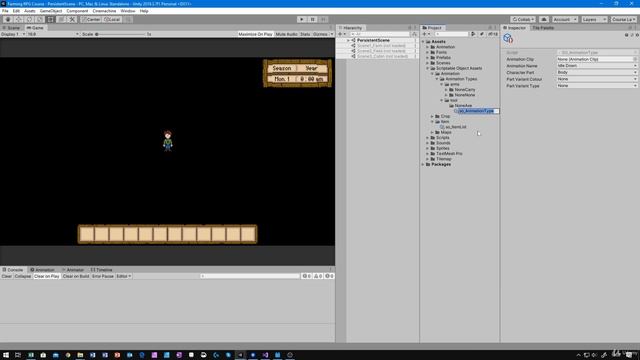
Task: Open the cloud services icon
Action: [x=544, y=19]
